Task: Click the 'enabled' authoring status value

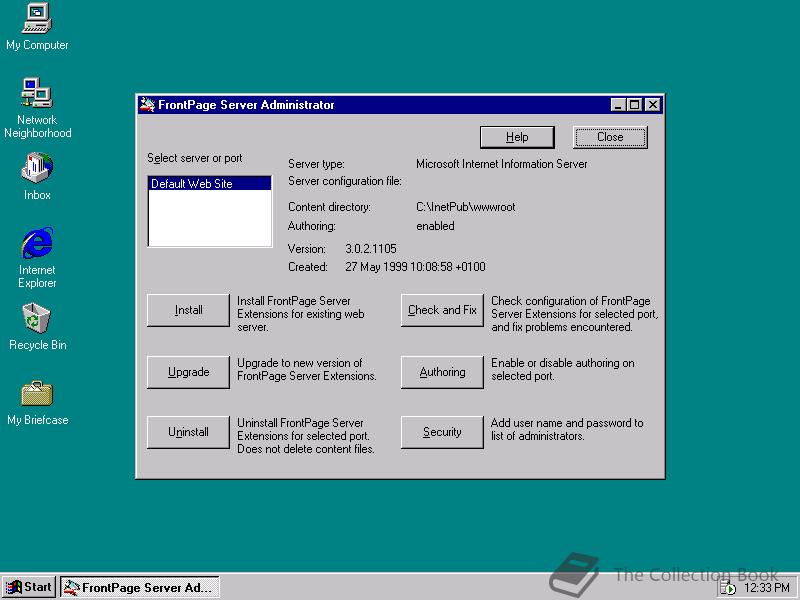Action: [435, 226]
